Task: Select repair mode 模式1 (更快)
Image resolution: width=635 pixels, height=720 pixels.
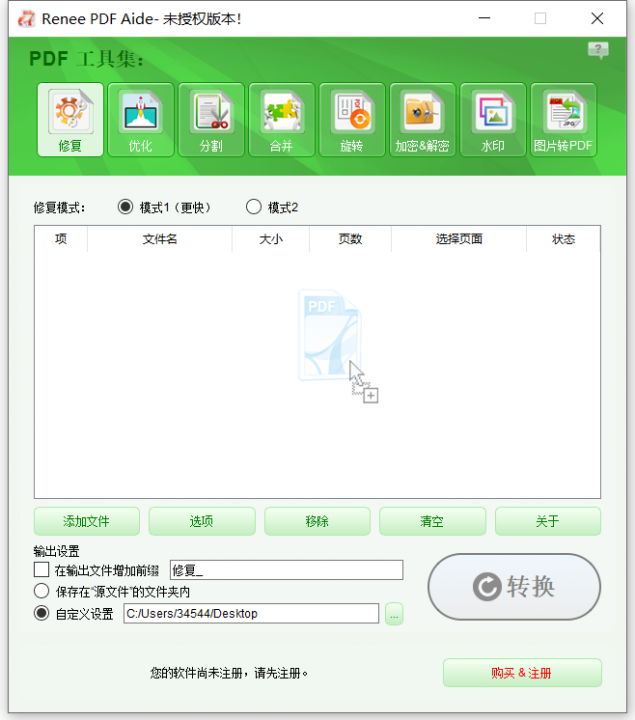Action: pyautogui.click(x=125, y=207)
